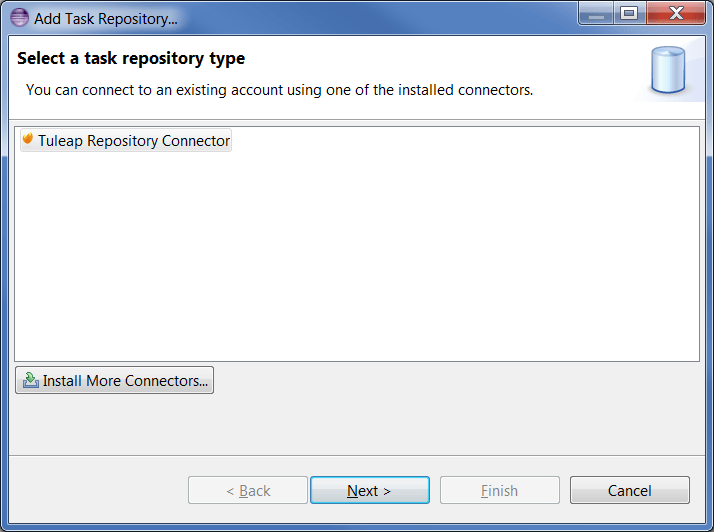Click blank area left of the Back button
Viewport: 714px width, 532px height.
pyautogui.click(x=100, y=490)
